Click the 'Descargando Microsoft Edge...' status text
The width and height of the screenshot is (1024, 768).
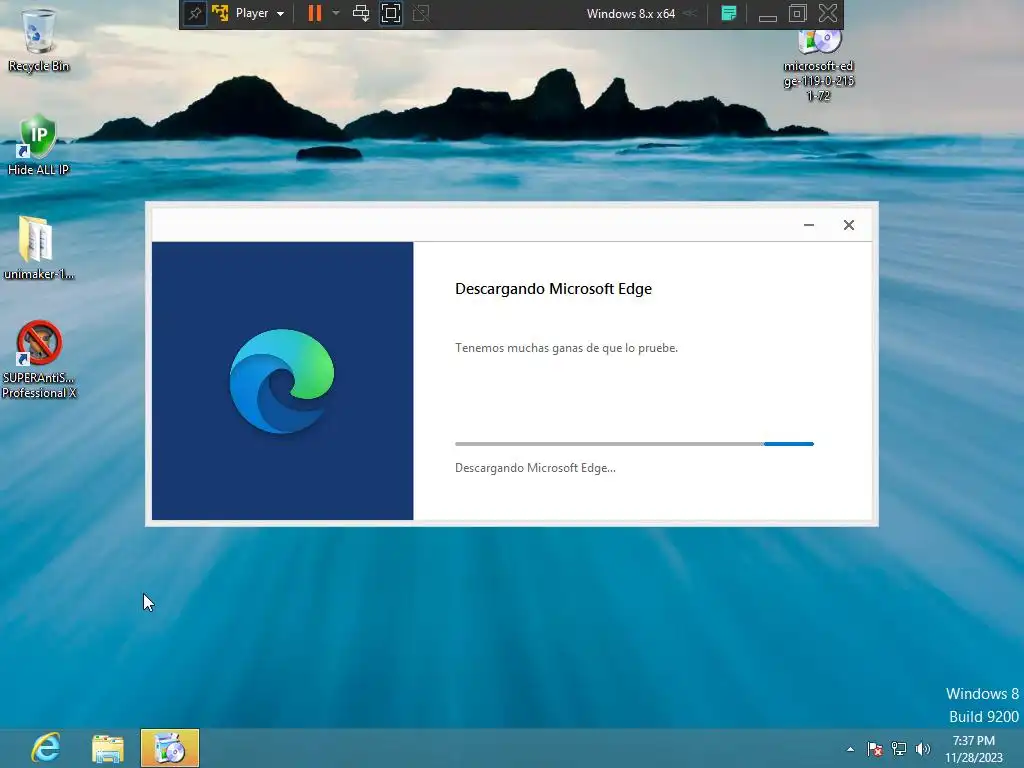(x=535, y=468)
